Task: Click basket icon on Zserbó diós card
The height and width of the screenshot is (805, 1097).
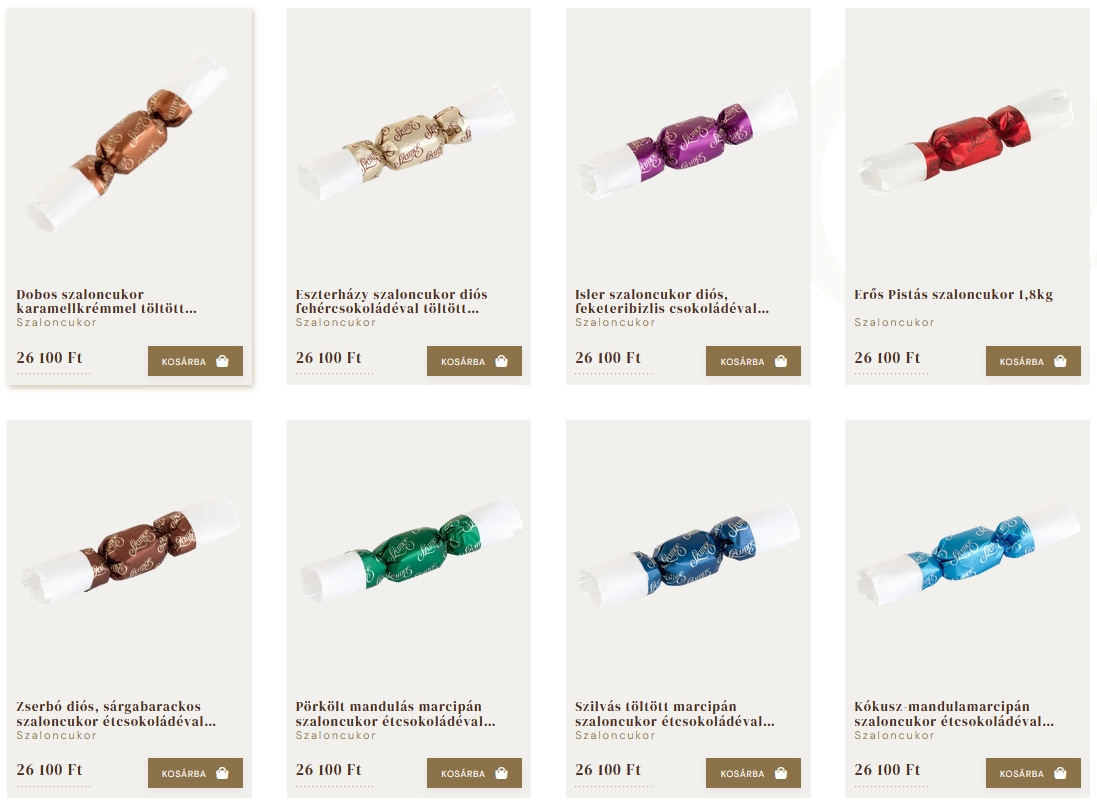Action: coord(222,773)
